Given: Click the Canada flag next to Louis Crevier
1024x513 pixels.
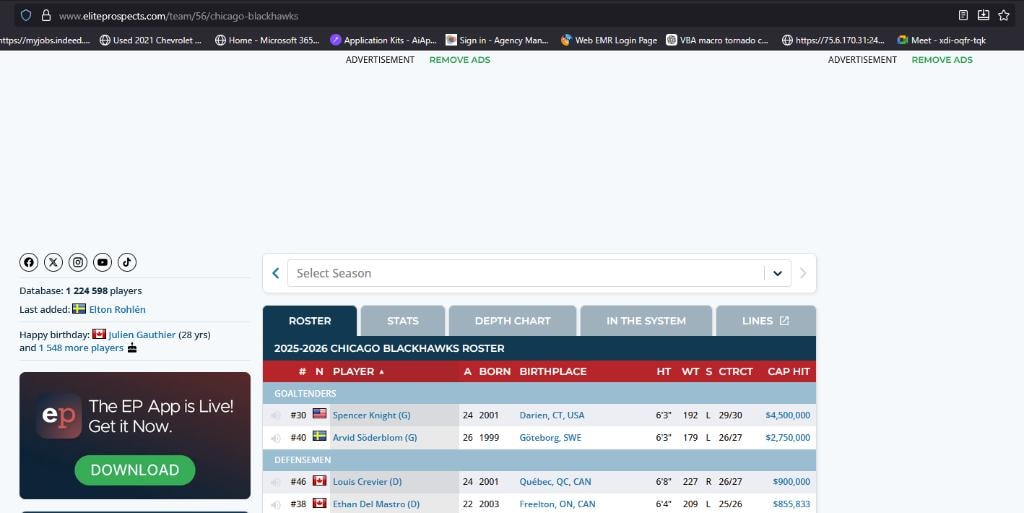Looking at the screenshot, I should (x=319, y=480).
